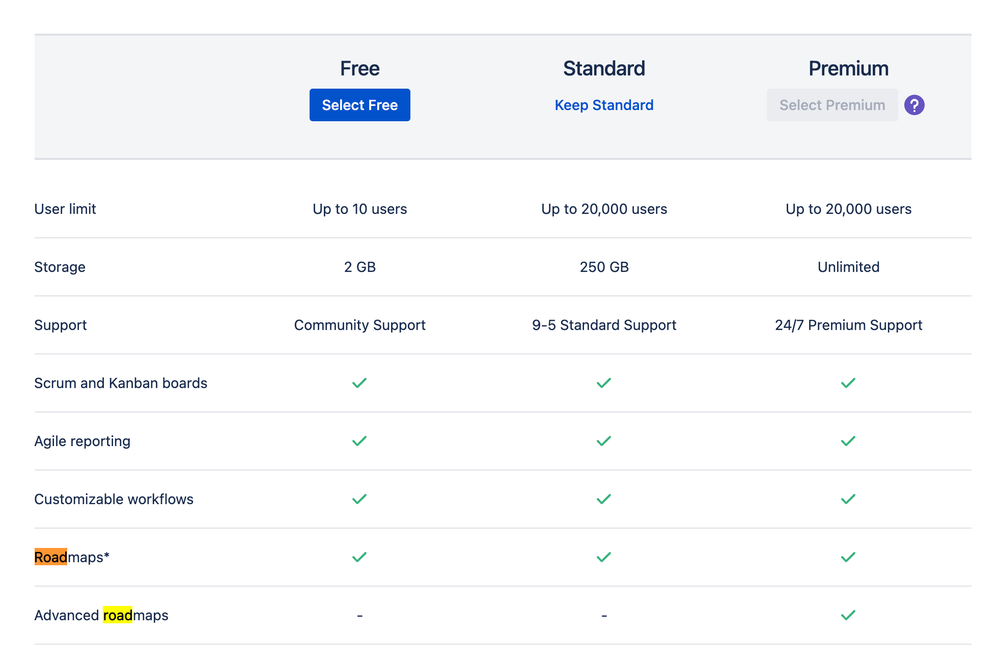The width and height of the screenshot is (999, 660).
Task: Click the Roadmaps* feature label
Action: 72,557
